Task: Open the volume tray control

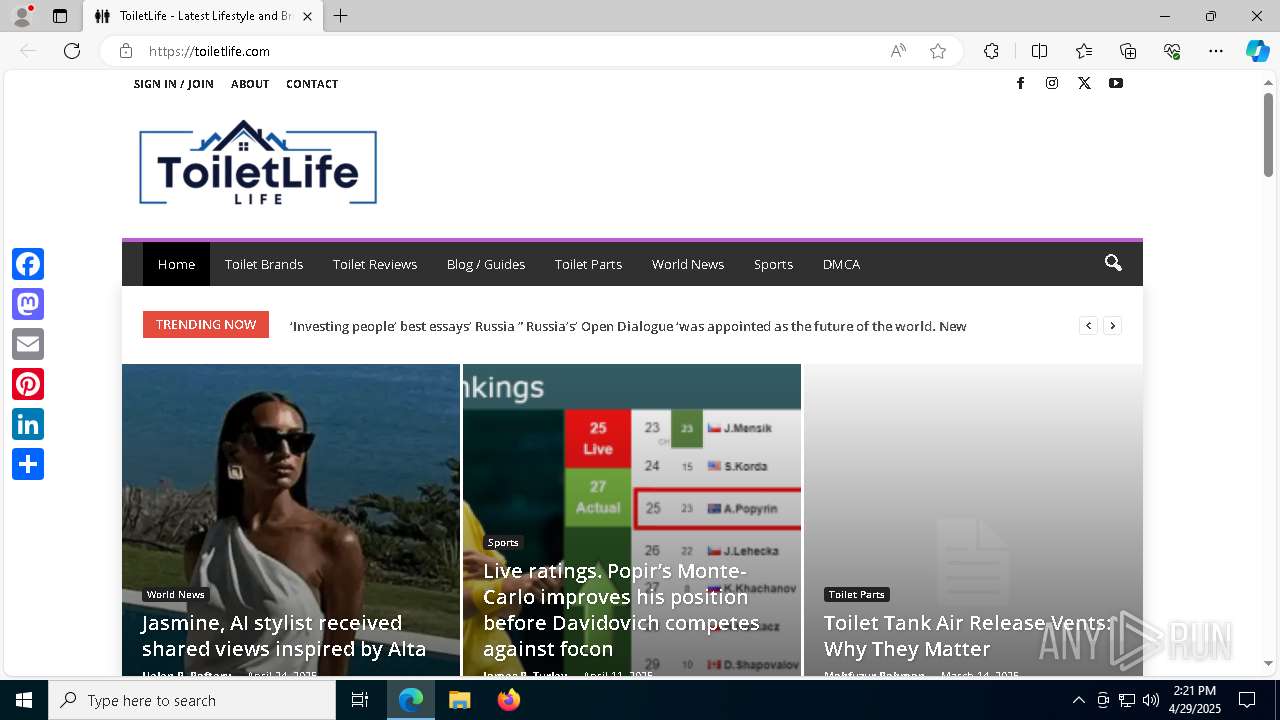Action: point(1151,700)
